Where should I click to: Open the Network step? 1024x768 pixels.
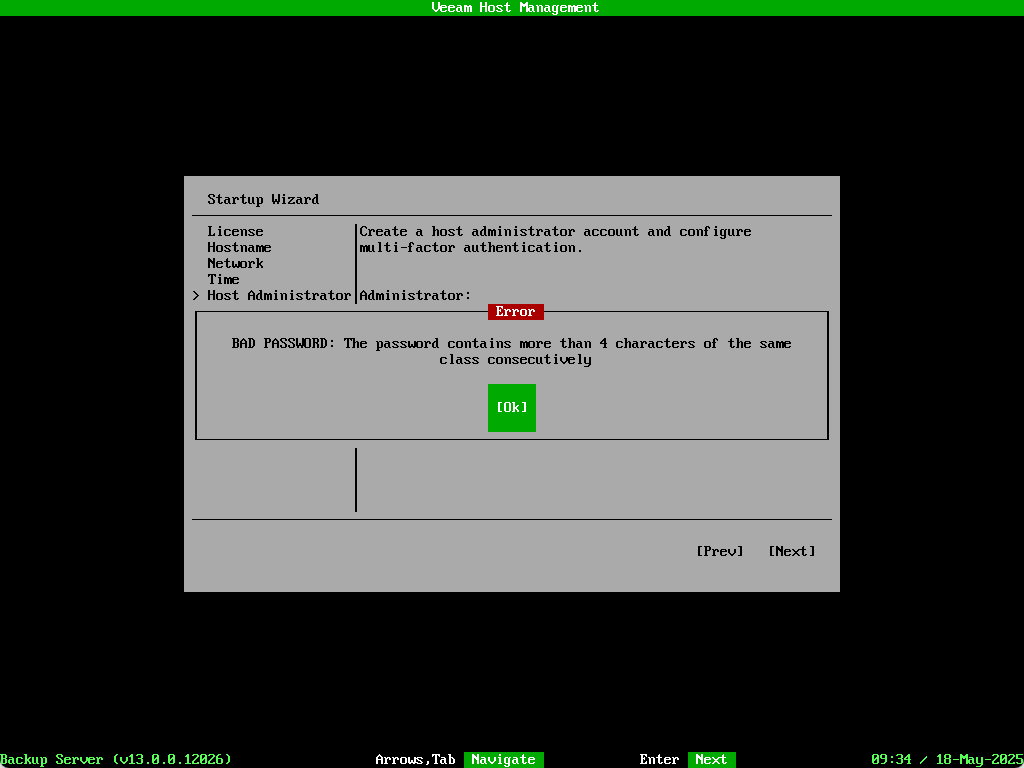pyautogui.click(x=235, y=263)
